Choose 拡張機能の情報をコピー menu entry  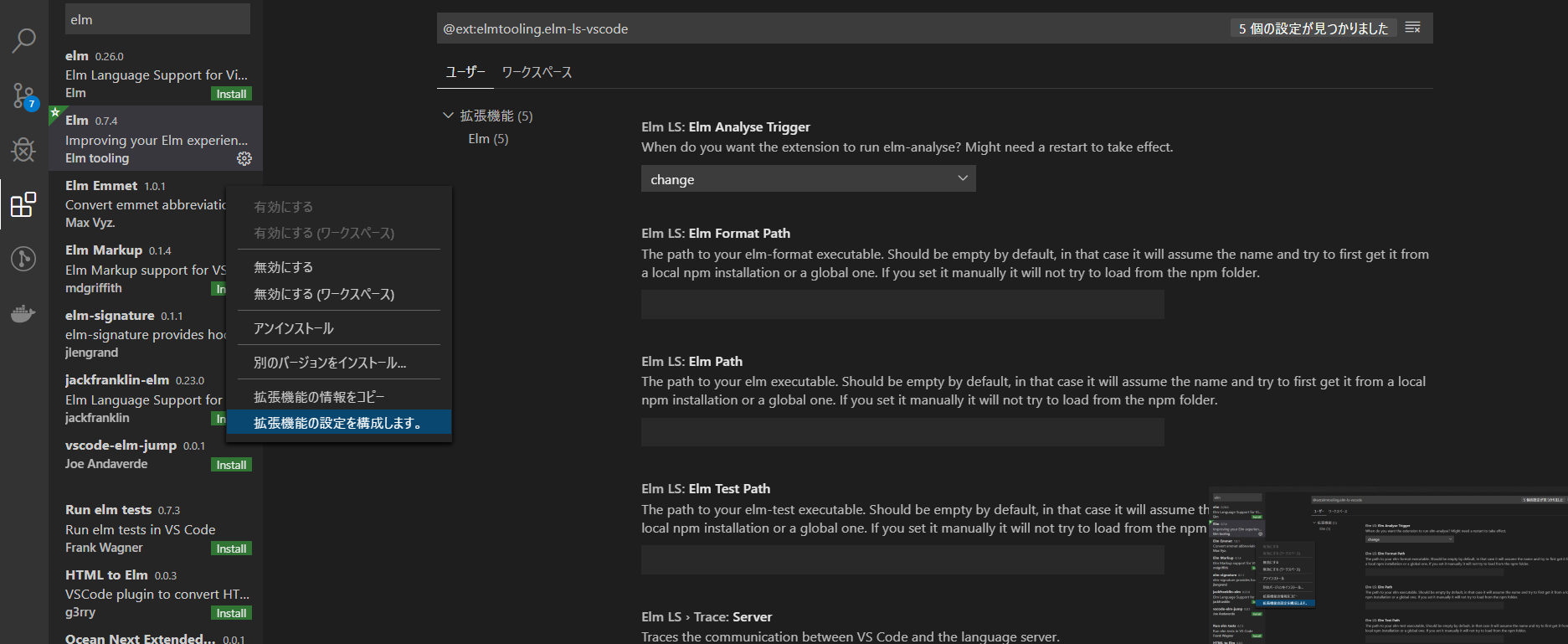tap(339, 397)
